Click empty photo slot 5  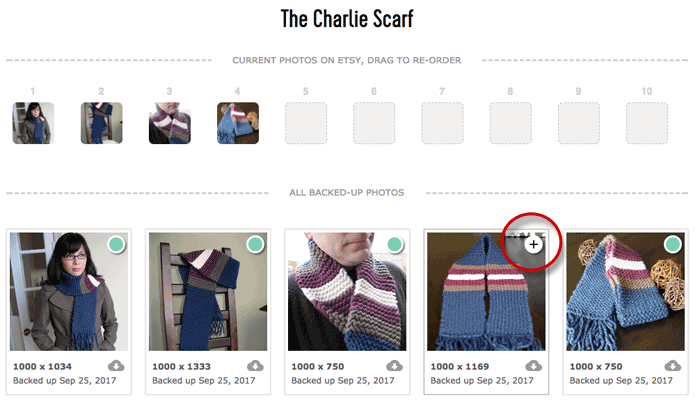[x=306, y=123]
